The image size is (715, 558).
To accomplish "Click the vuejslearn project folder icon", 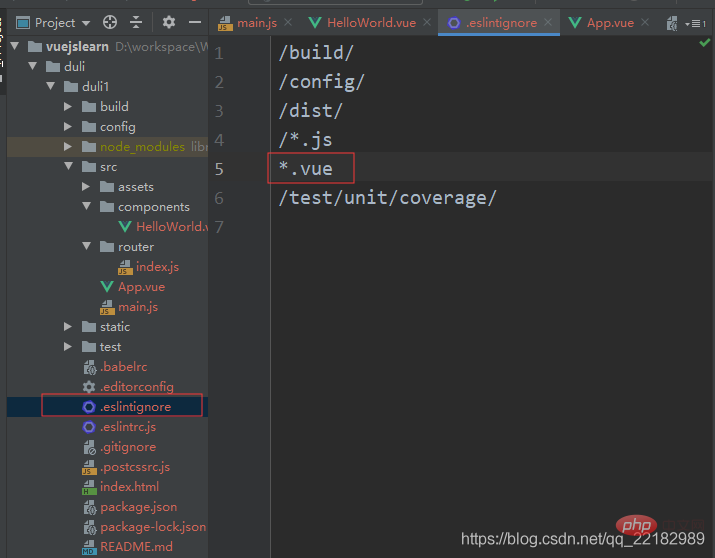I will coord(35,46).
